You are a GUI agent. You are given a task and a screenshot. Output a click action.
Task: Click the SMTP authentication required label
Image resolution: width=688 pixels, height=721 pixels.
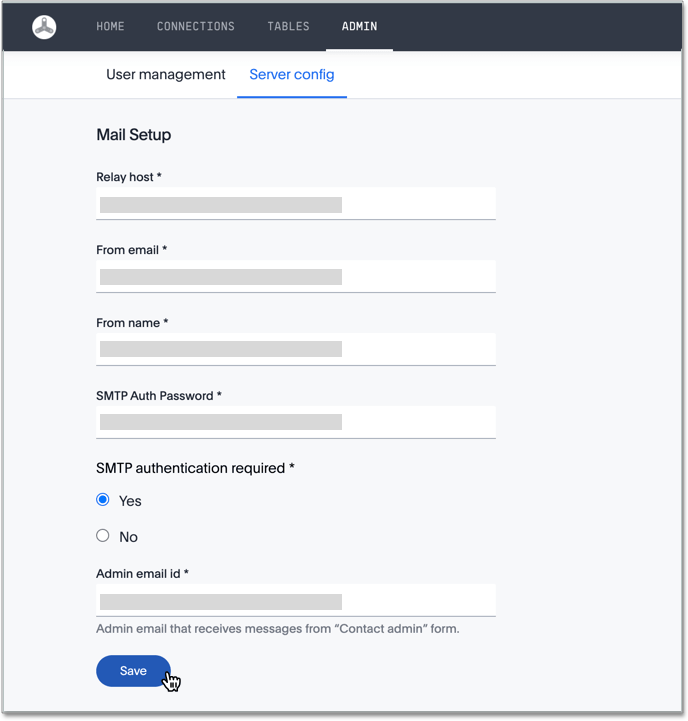click(x=195, y=468)
